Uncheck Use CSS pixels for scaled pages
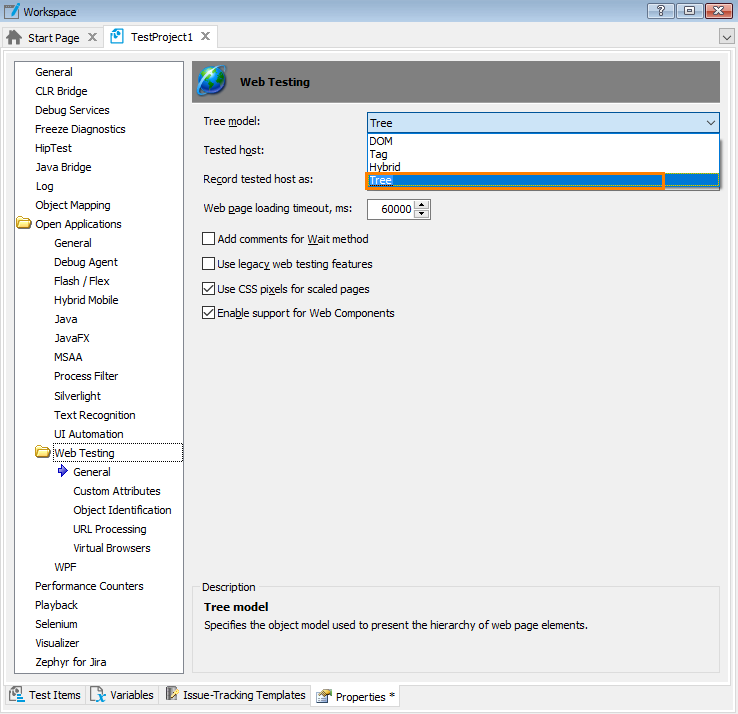Screen dimensions: 738x714 209,289
